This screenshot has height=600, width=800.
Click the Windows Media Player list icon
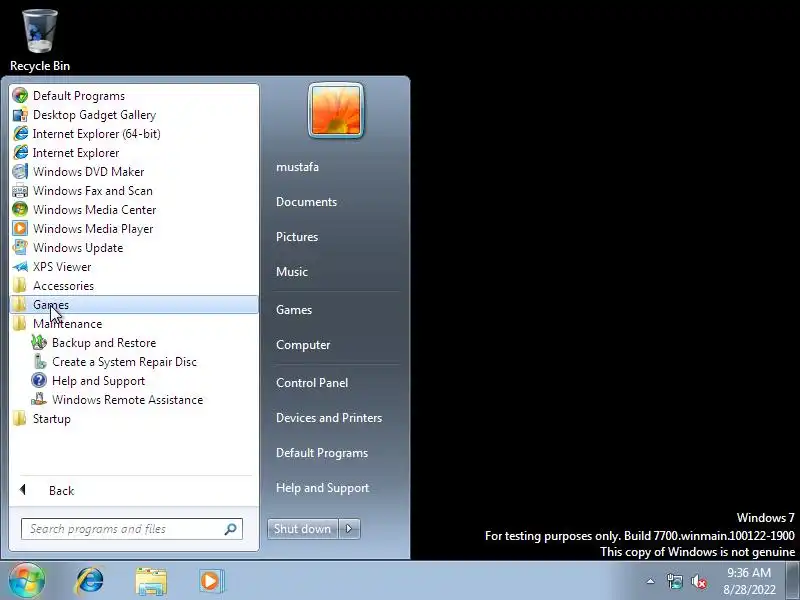[x=20, y=229]
